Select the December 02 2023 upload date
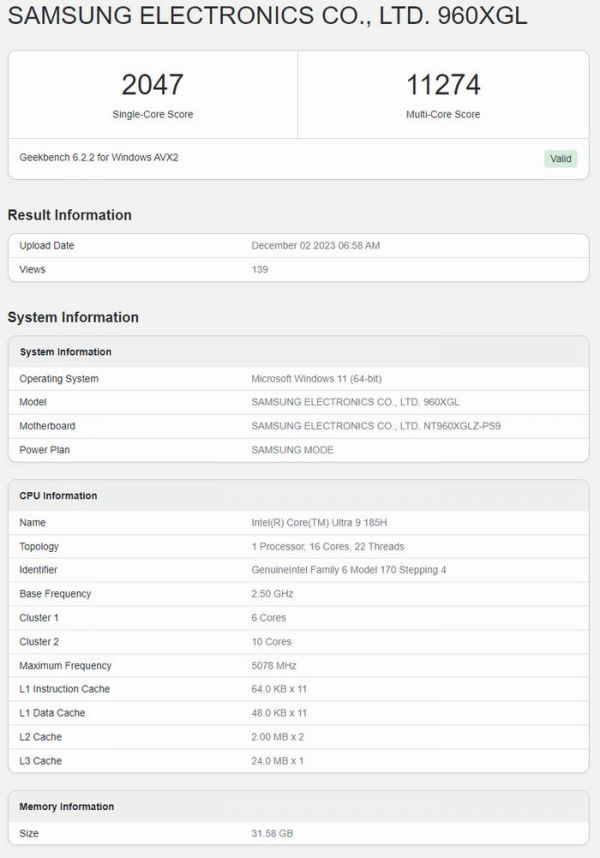 pyautogui.click(x=315, y=246)
